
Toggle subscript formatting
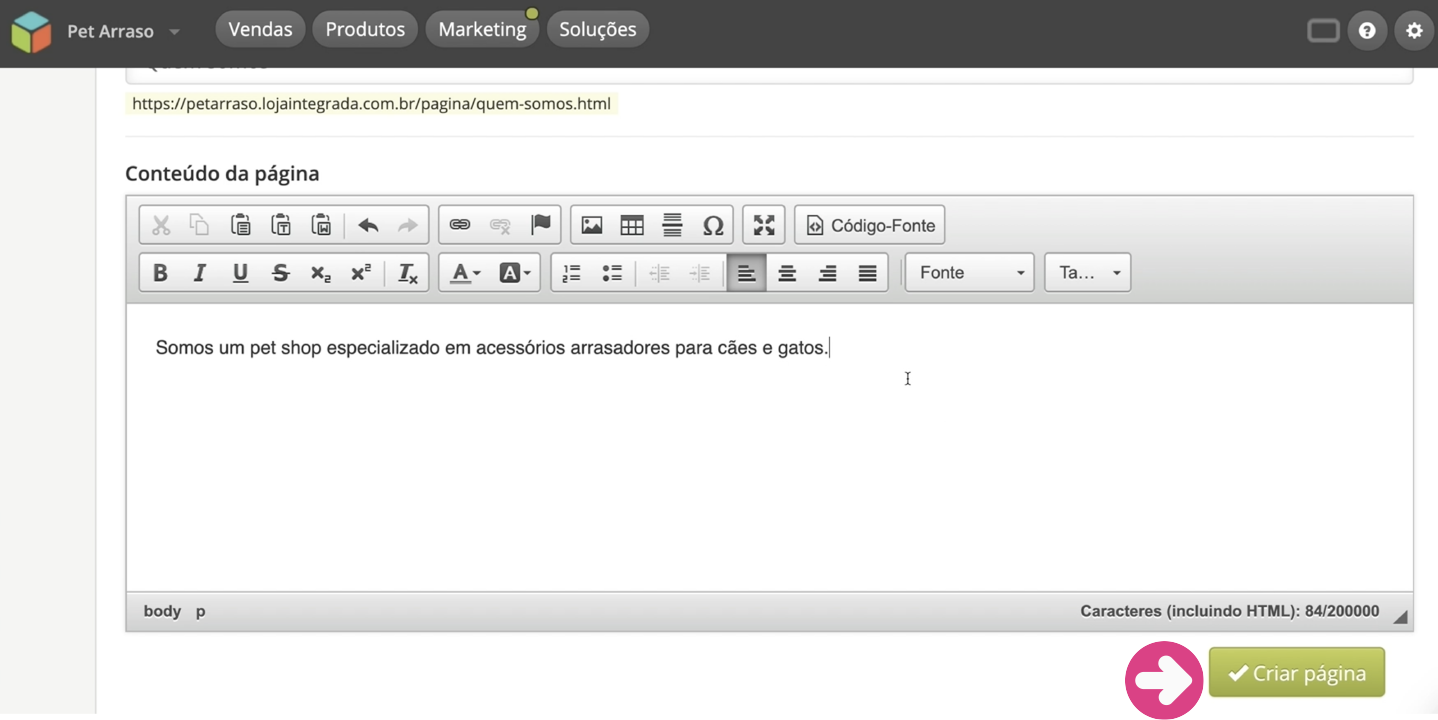[321, 272]
